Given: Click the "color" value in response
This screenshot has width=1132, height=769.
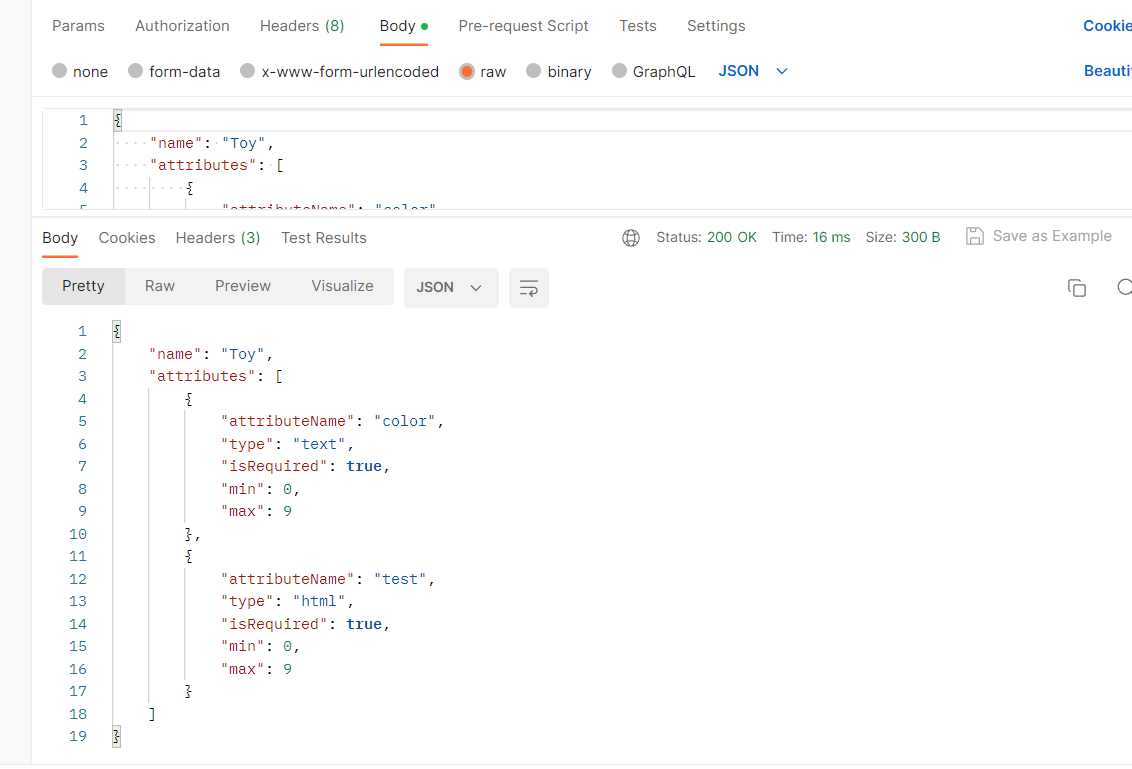Looking at the screenshot, I should click(404, 421).
